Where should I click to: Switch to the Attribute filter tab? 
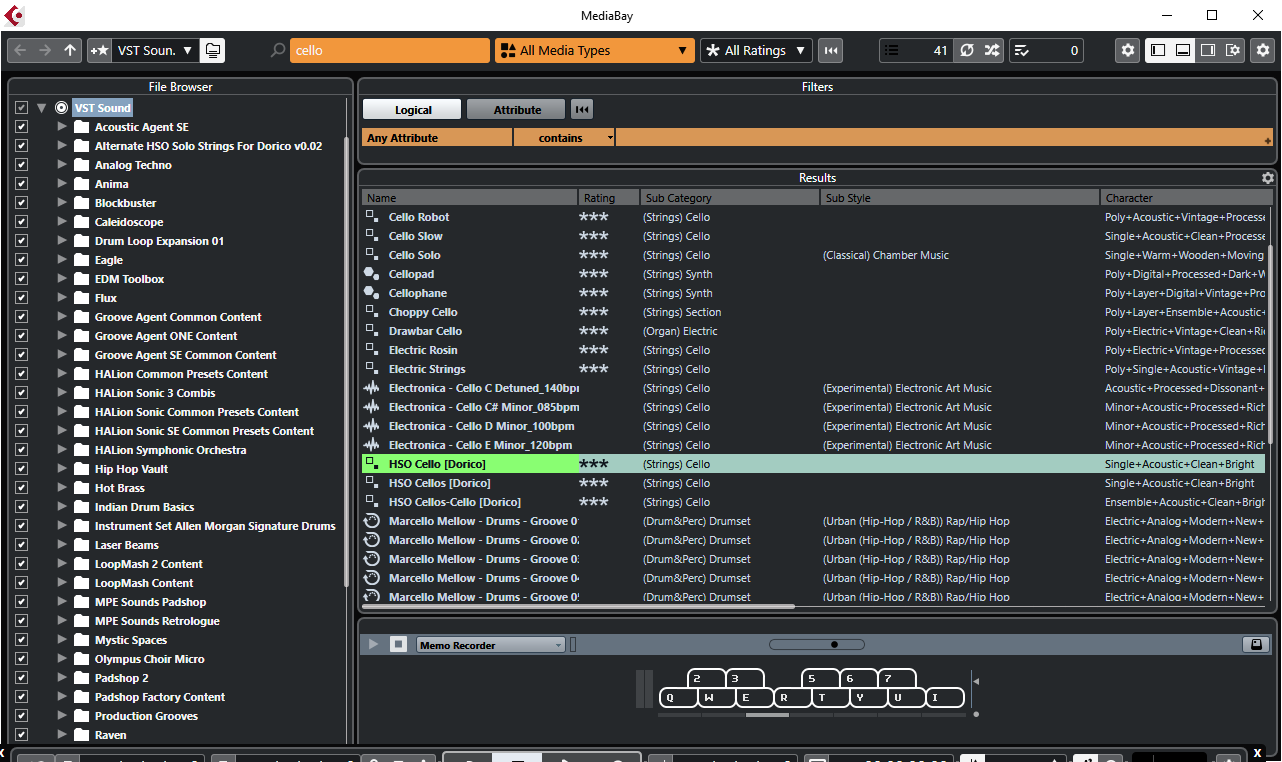coord(517,110)
